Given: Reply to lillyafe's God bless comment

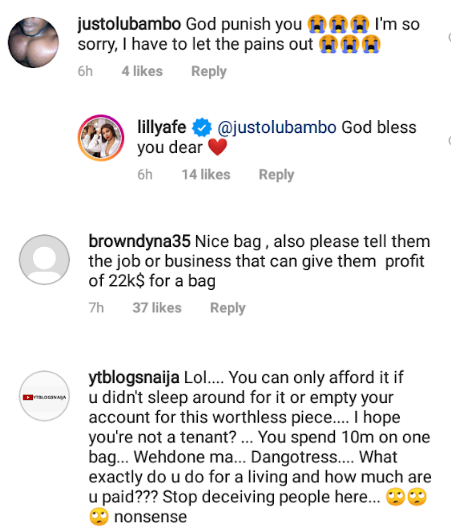Looking at the screenshot, I should [x=276, y=175].
